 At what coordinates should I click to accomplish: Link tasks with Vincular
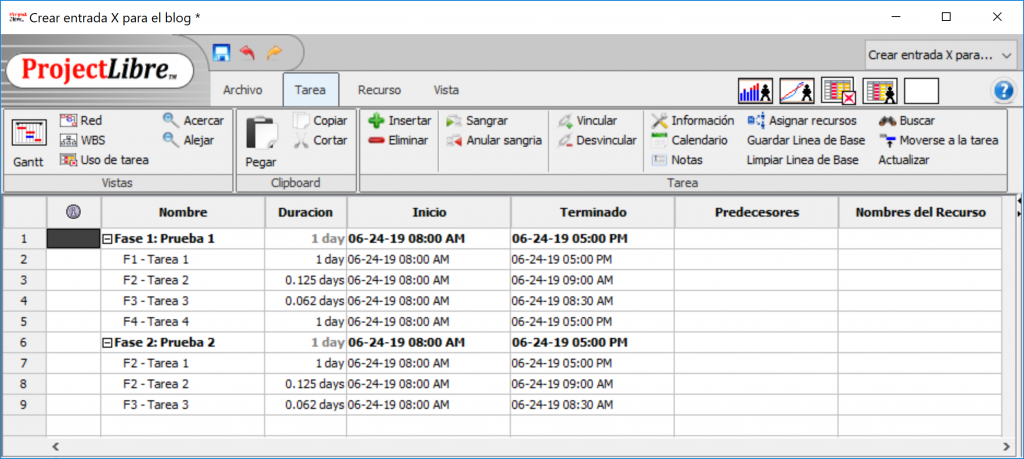pyautogui.click(x=588, y=121)
